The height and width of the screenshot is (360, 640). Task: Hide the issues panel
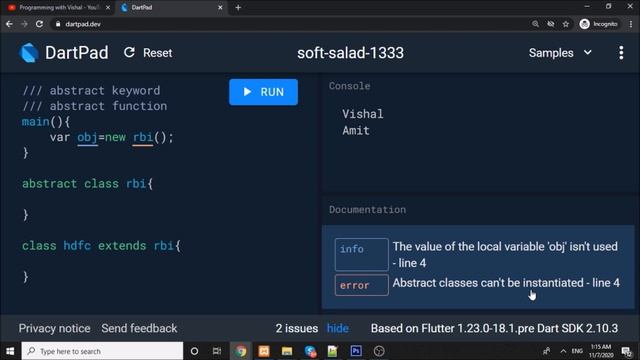[x=338, y=328]
